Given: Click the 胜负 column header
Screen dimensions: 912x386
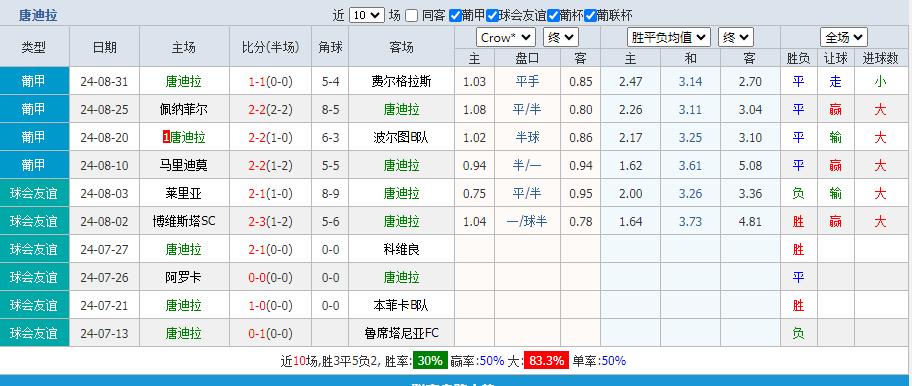Looking at the screenshot, I should 799,58.
